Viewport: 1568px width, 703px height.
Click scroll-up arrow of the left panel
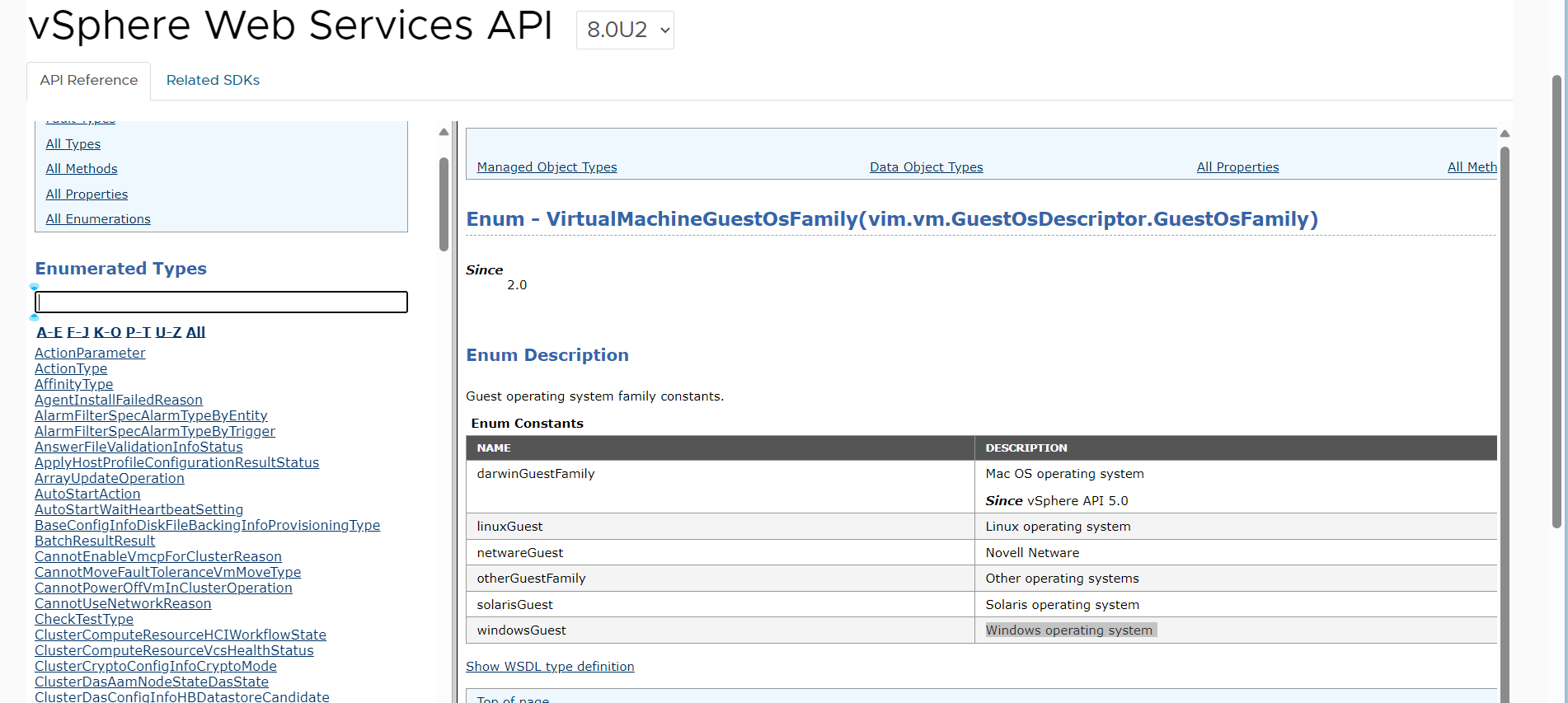[444, 132]
